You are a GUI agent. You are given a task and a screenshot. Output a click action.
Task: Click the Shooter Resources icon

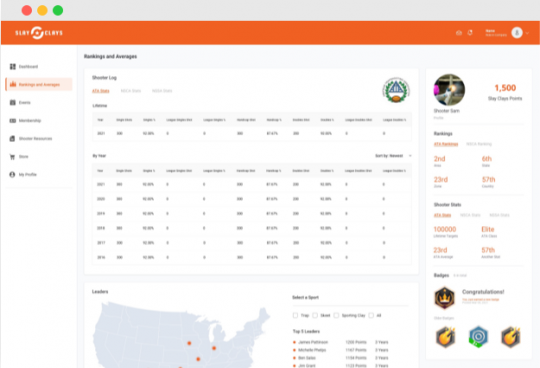click(12, 138)
